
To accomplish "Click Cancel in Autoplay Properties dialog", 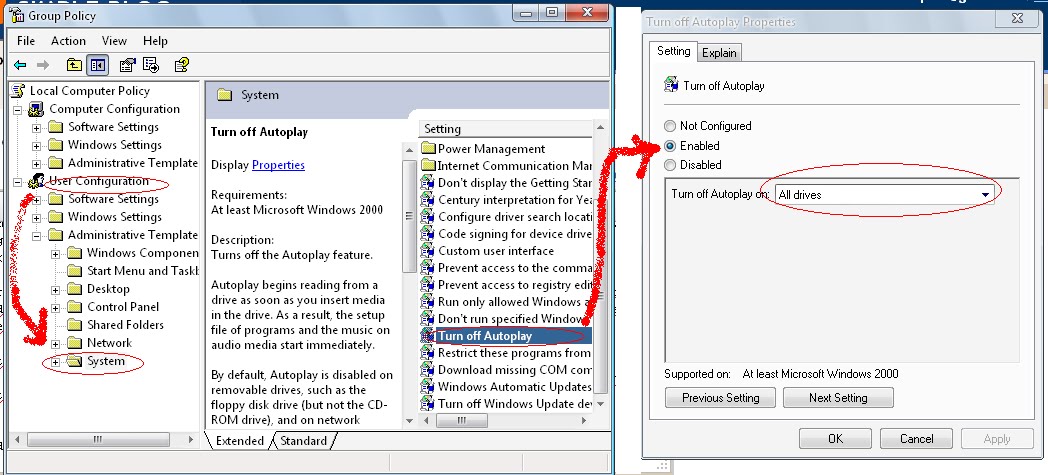I will [x=916, y=439].
